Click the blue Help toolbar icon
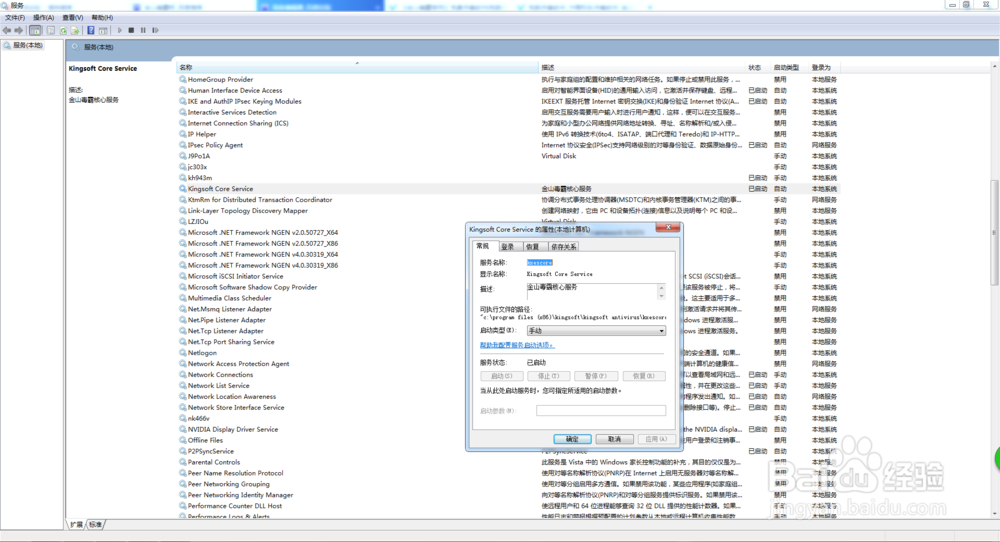 [91, 30]
